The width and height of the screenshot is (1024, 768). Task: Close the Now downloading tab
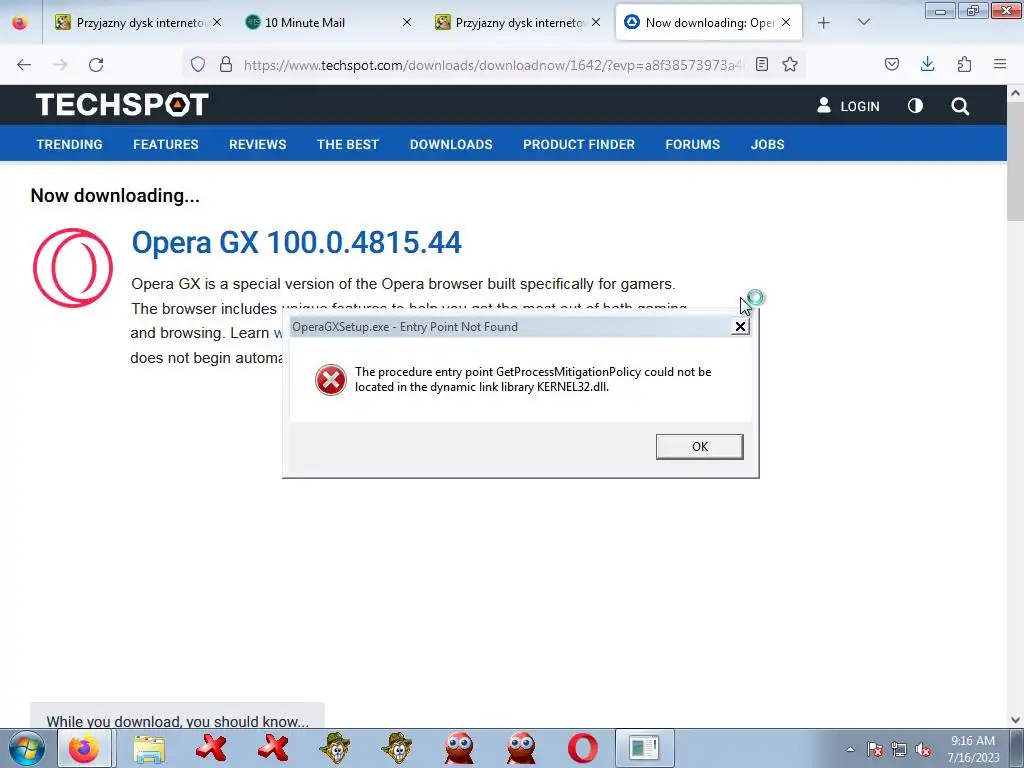click(786, 22)
